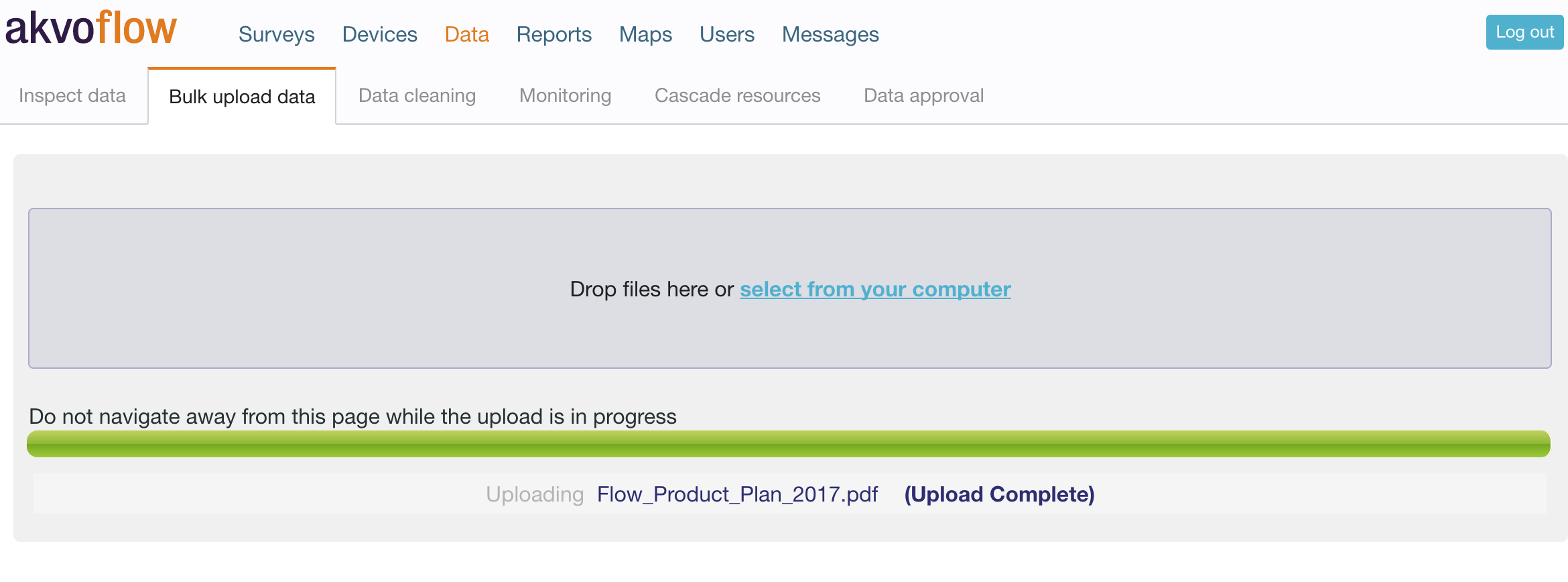Click the Log out button

(1524, 32)
